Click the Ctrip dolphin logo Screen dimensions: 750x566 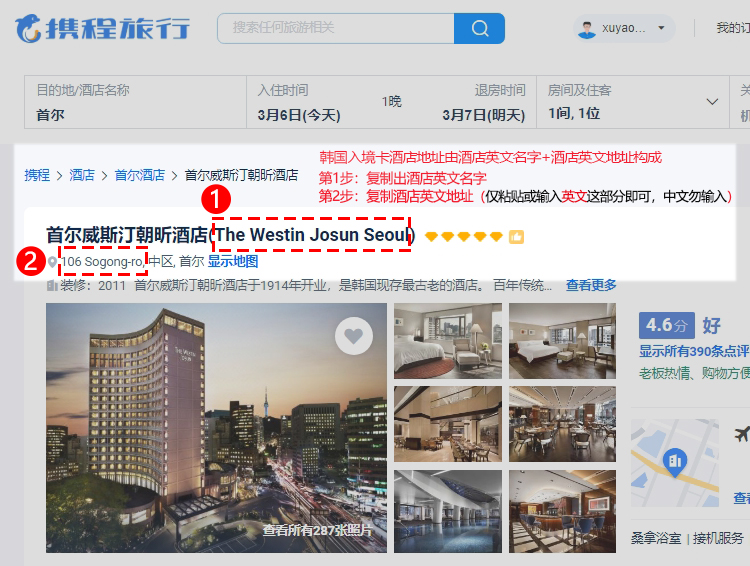coord(28,29)
